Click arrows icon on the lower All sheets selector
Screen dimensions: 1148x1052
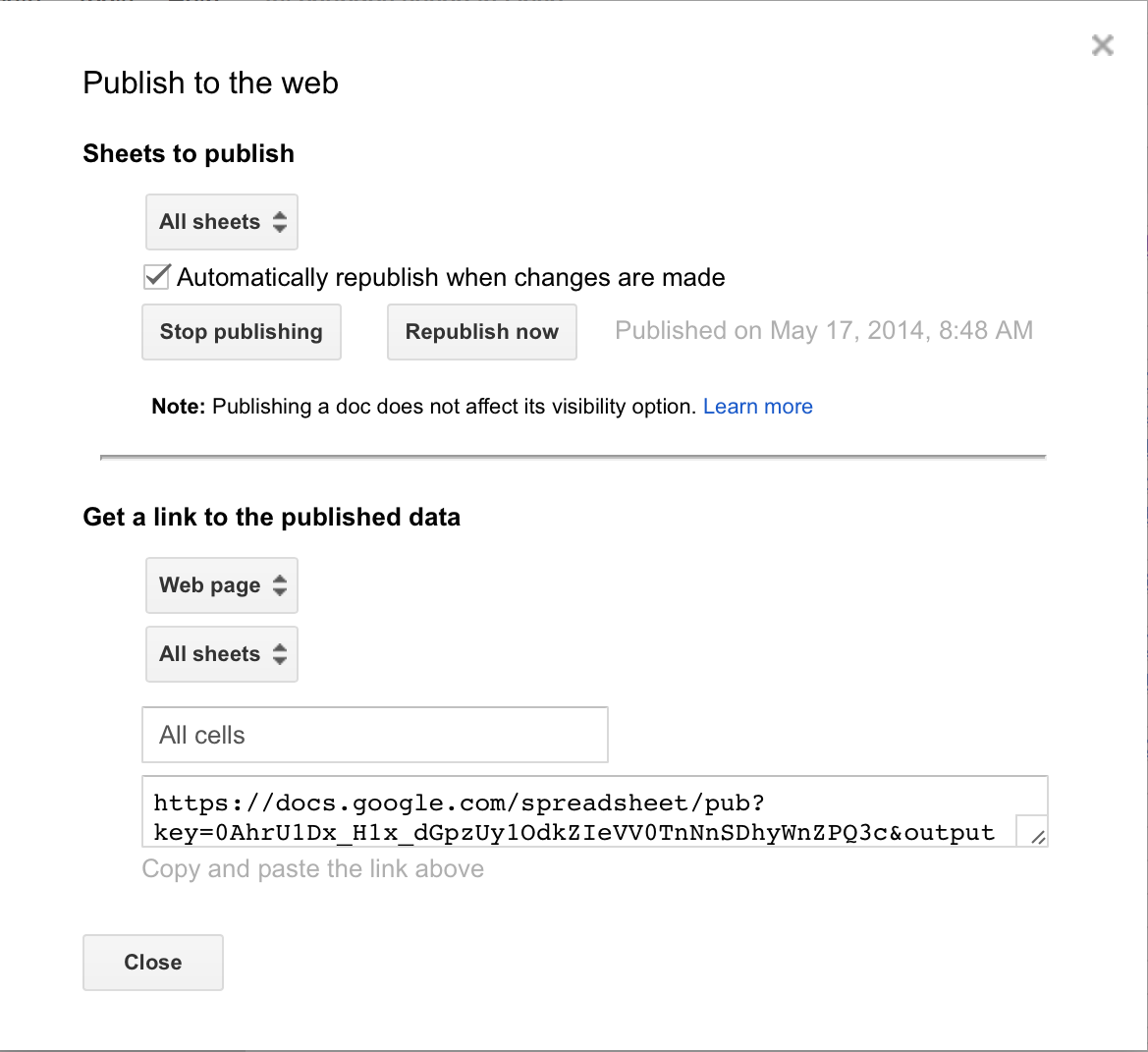280,654
